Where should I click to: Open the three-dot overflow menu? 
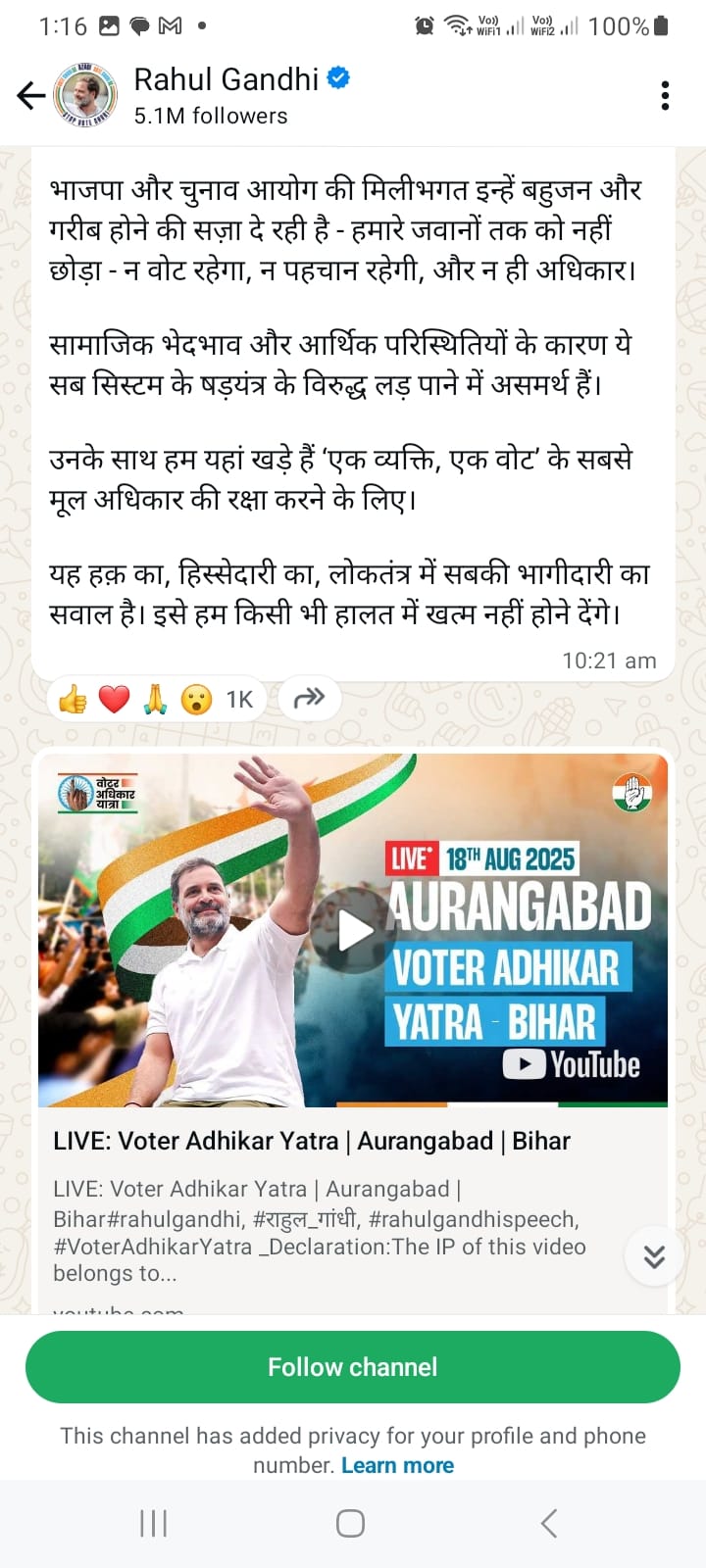665,95
